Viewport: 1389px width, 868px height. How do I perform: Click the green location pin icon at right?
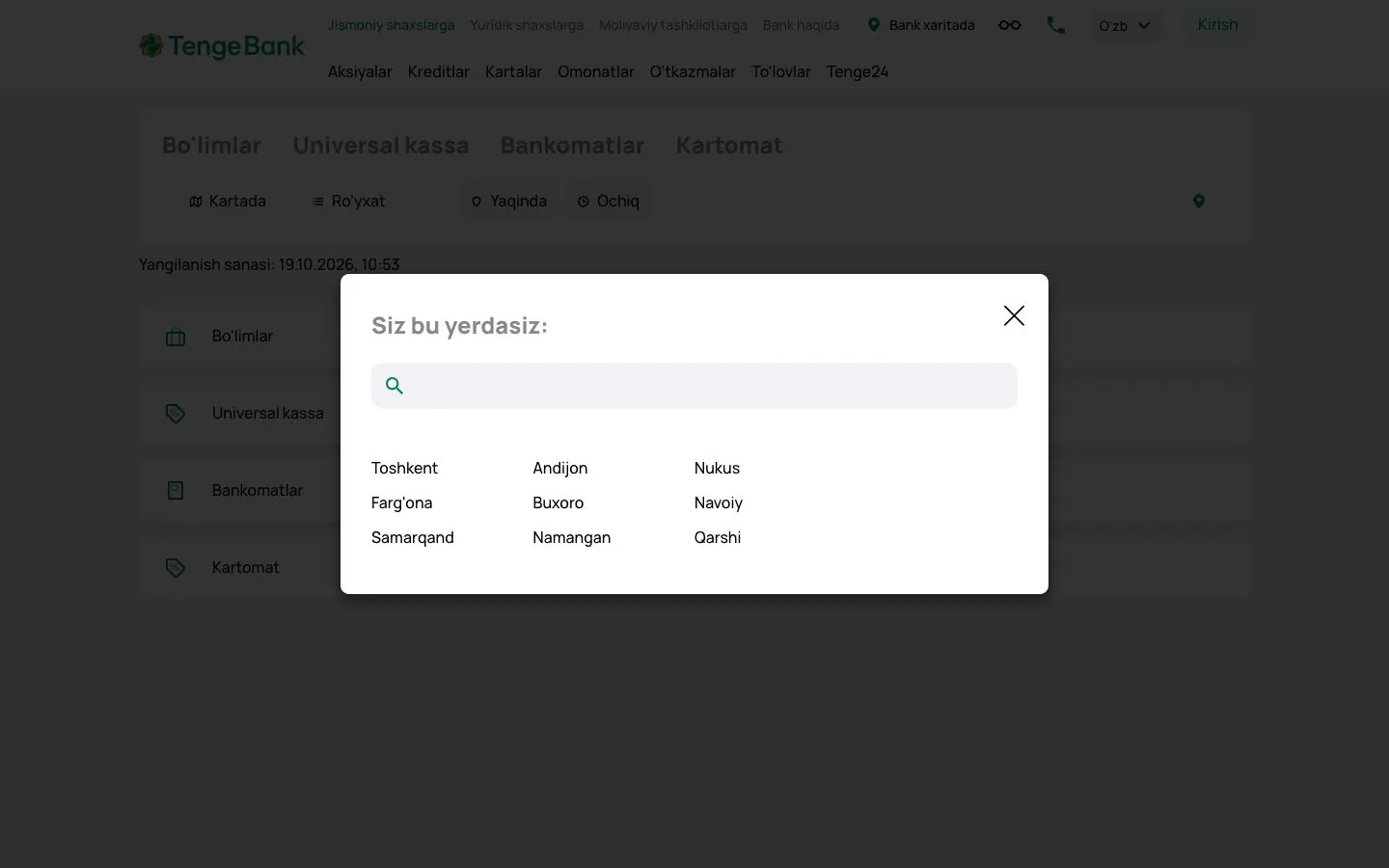coord(1199,202)
